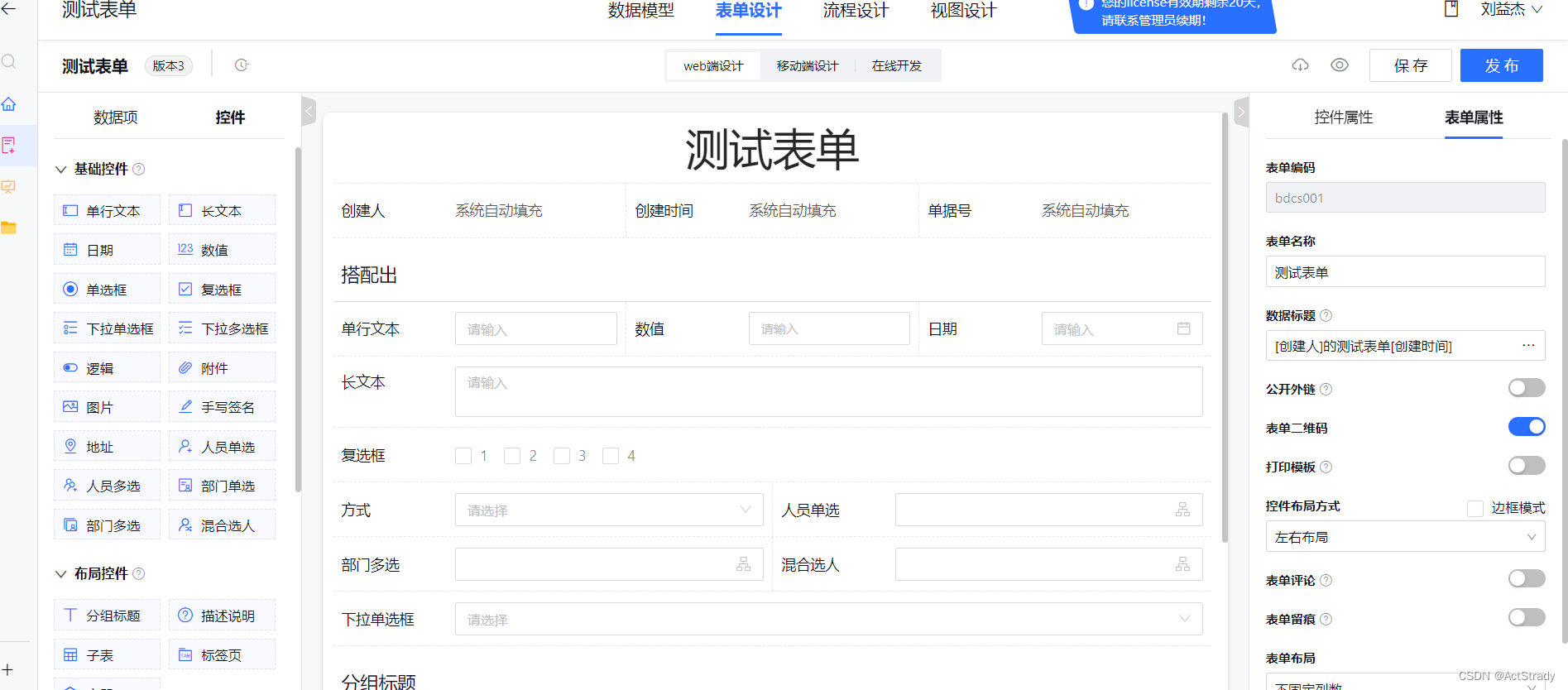1568x690 pixels.
Task: Open 控件属性 tab in right panel
Action: pos(1344,117)
